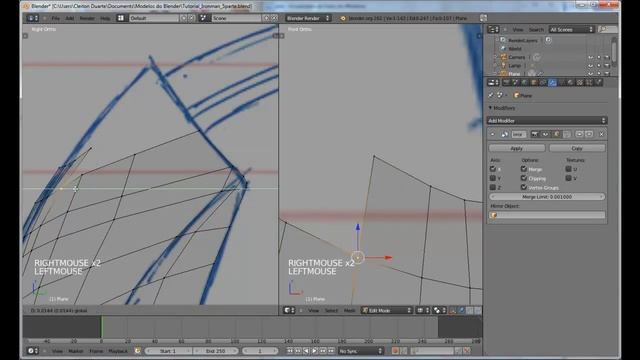The height and width of the screenshot is (360, 640).
Task: Remove the Mirror modifier with X
Action: tap(602, 134)
